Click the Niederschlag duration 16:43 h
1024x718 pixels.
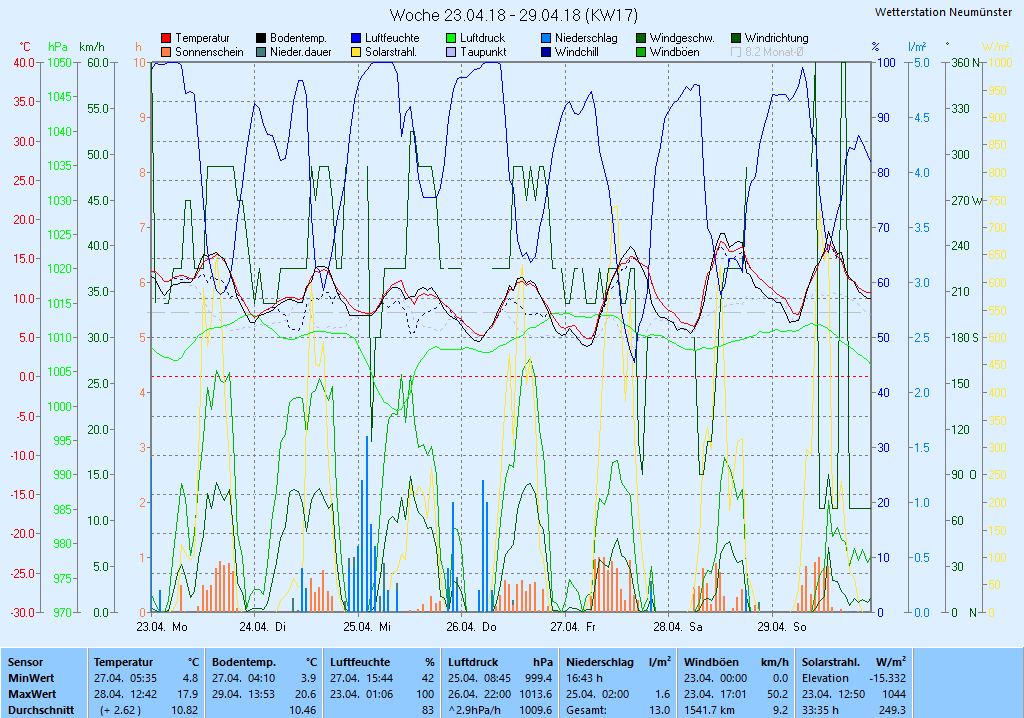(x=584, y=678)
